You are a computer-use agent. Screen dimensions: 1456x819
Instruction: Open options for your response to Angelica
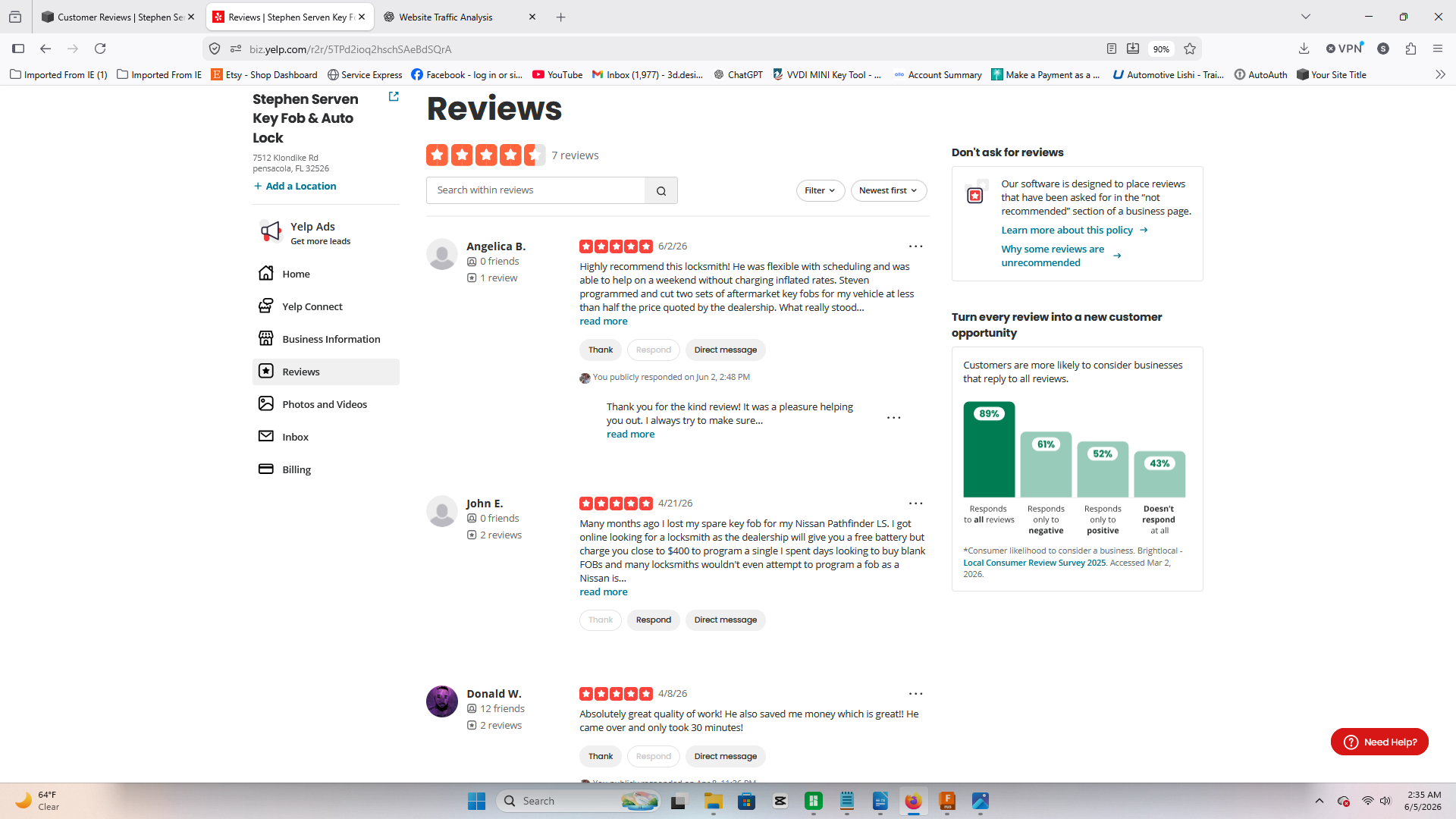tap(894, 418)
